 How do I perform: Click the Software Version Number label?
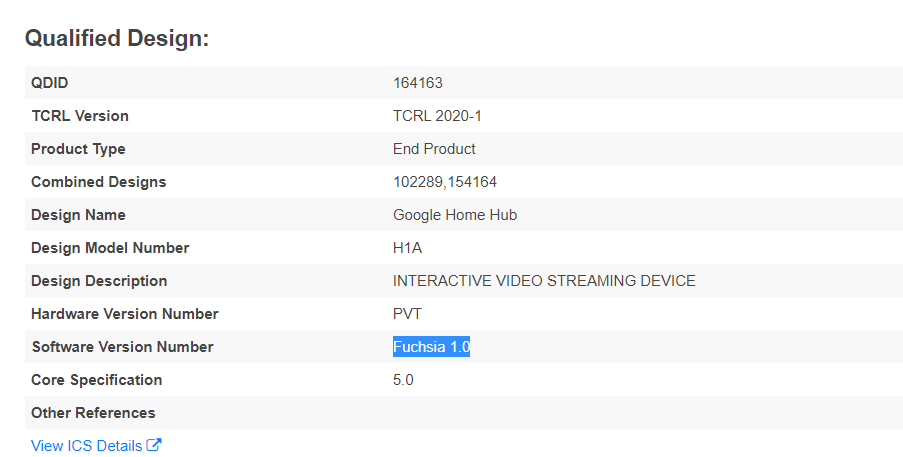click(122, 347)
